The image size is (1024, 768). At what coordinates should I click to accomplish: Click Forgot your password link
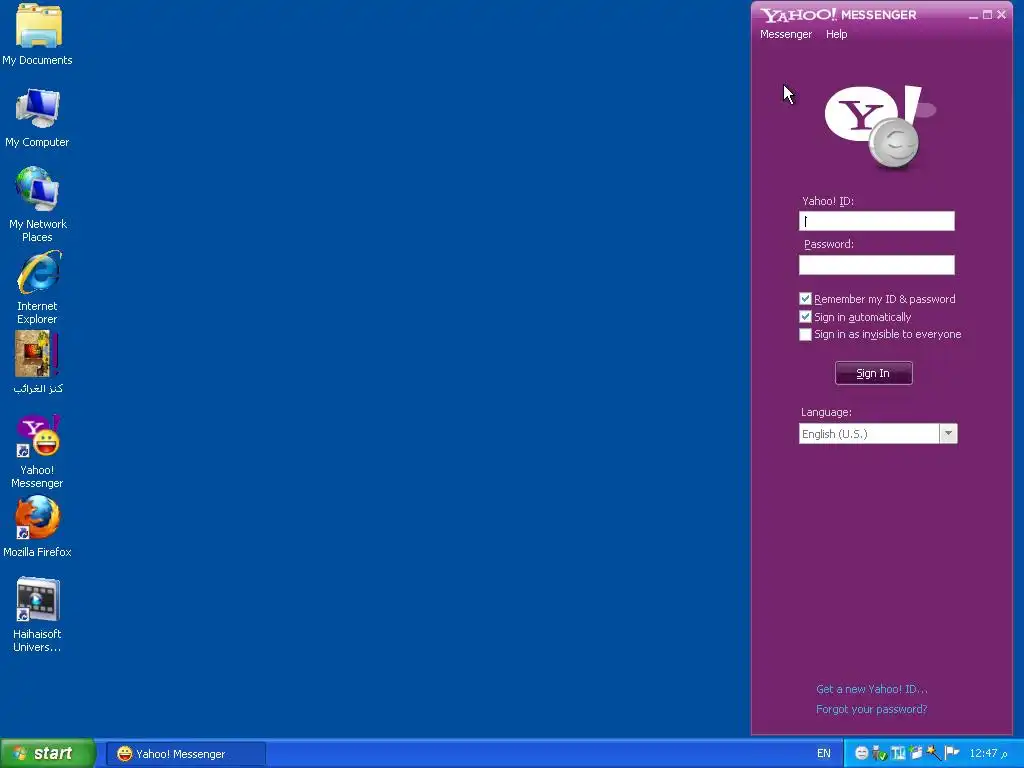click(872, 709)
